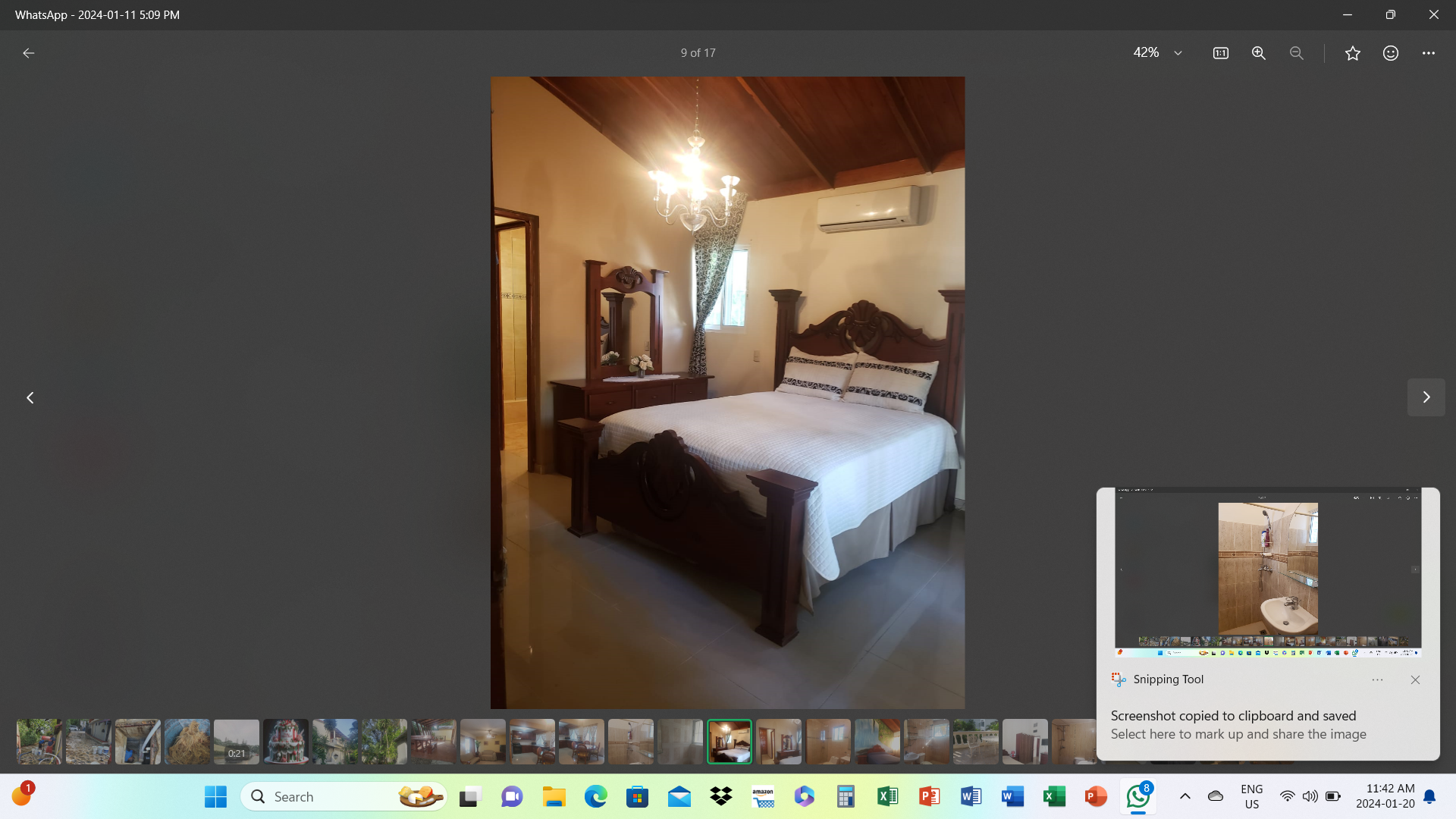This screenshot has height=819, width=1456.
Task: Click the ENG US language indicator
Action: click(x=1252, y=797)
